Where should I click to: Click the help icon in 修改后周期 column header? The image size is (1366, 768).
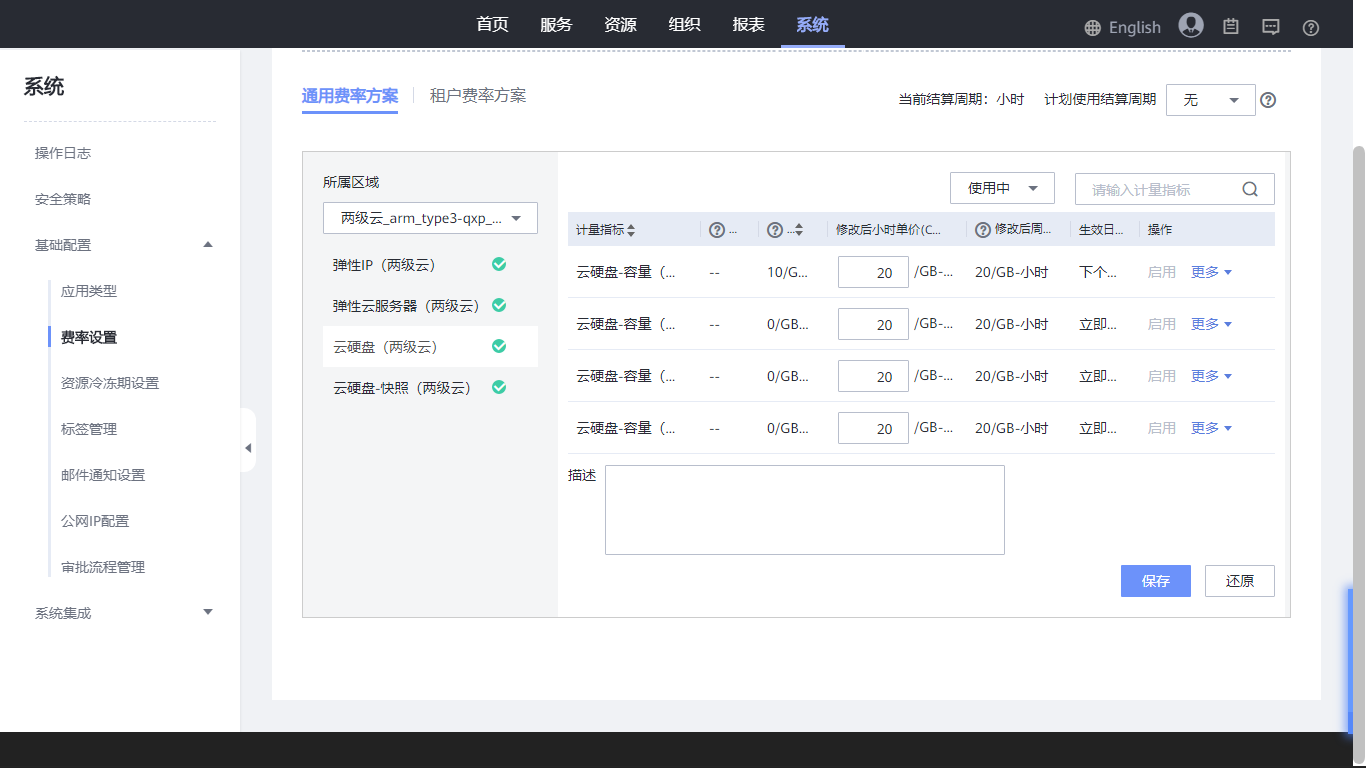pos(983,230)
